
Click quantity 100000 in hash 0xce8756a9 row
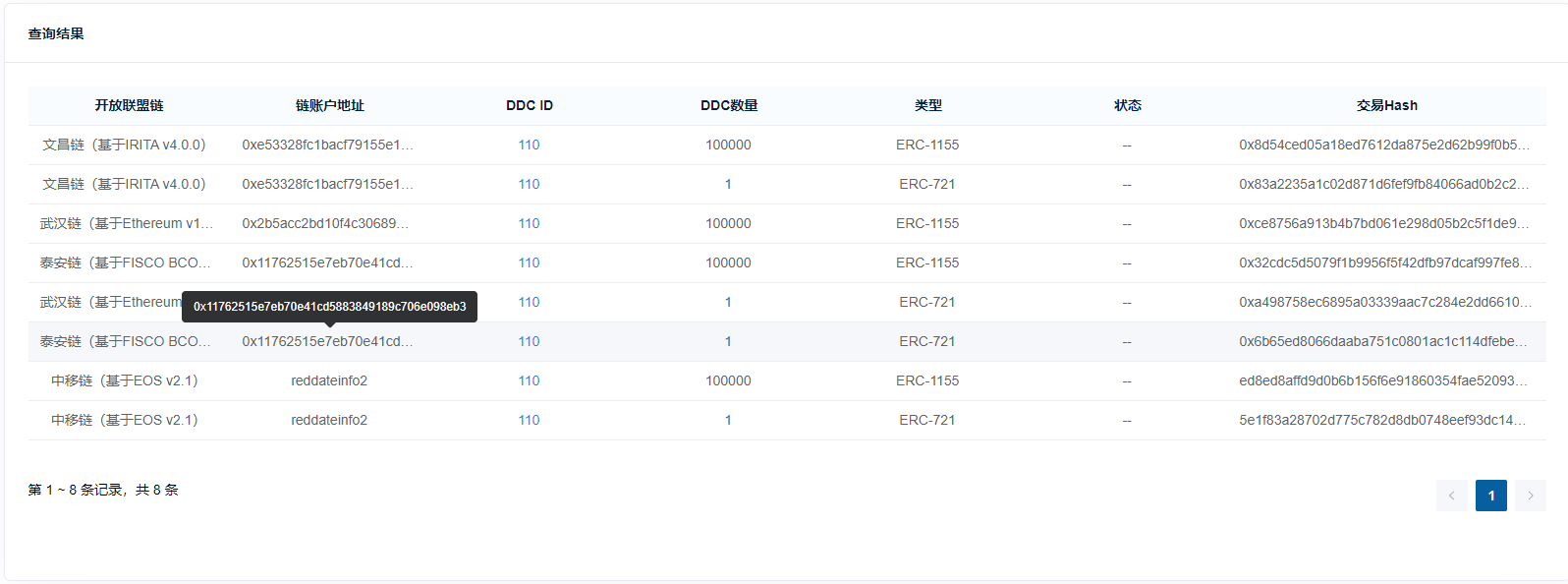728,223
